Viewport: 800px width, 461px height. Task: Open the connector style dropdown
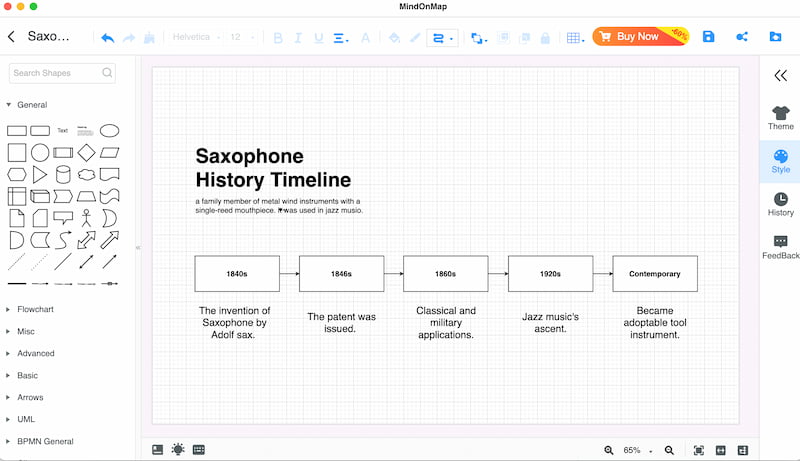[442, 38]
